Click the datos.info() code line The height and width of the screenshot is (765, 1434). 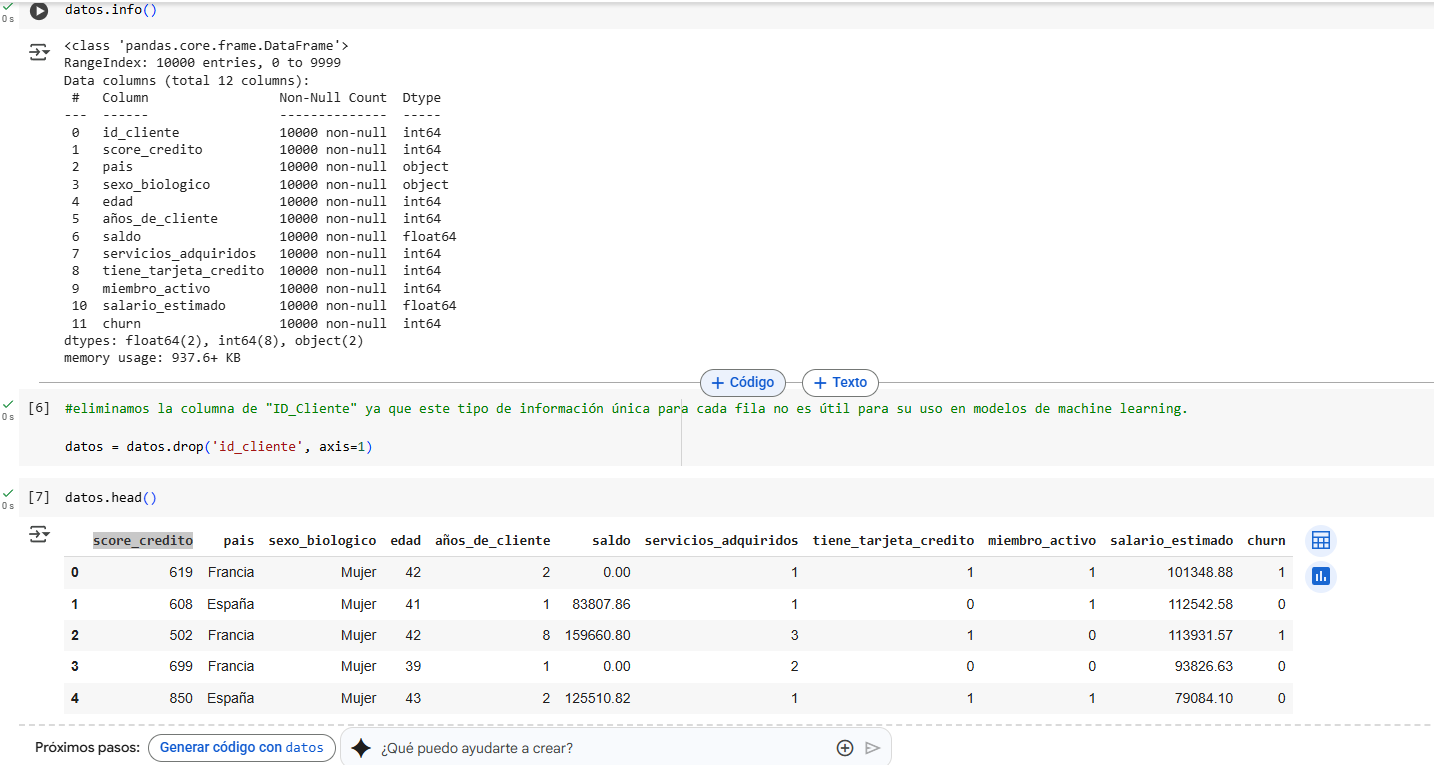tap(110, 10)
